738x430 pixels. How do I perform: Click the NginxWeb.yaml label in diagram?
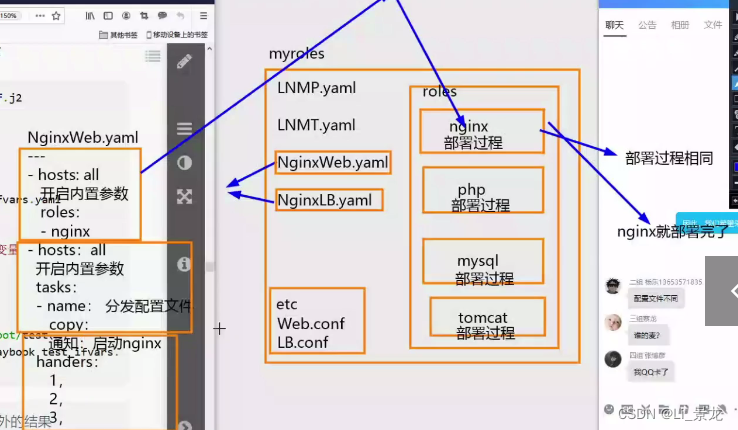pos(333,163)
